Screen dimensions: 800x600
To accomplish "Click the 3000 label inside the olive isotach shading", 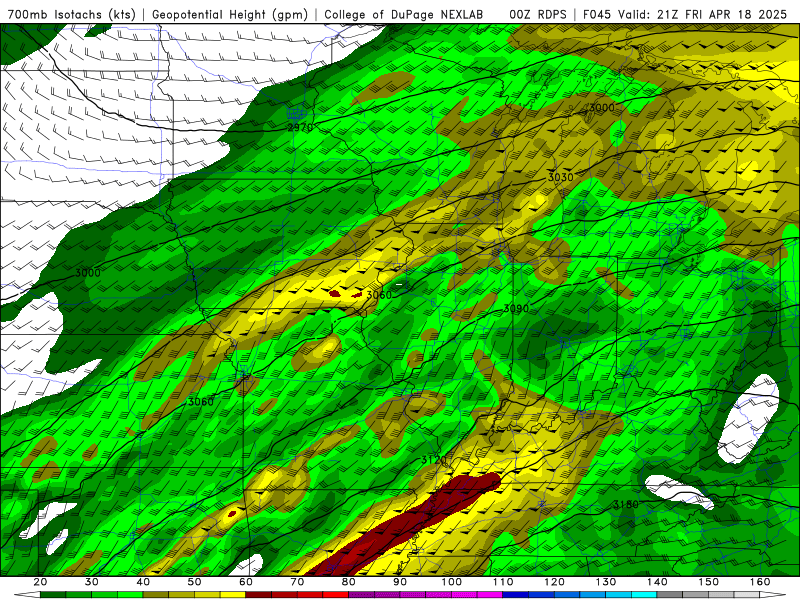I will pos(602,107).
